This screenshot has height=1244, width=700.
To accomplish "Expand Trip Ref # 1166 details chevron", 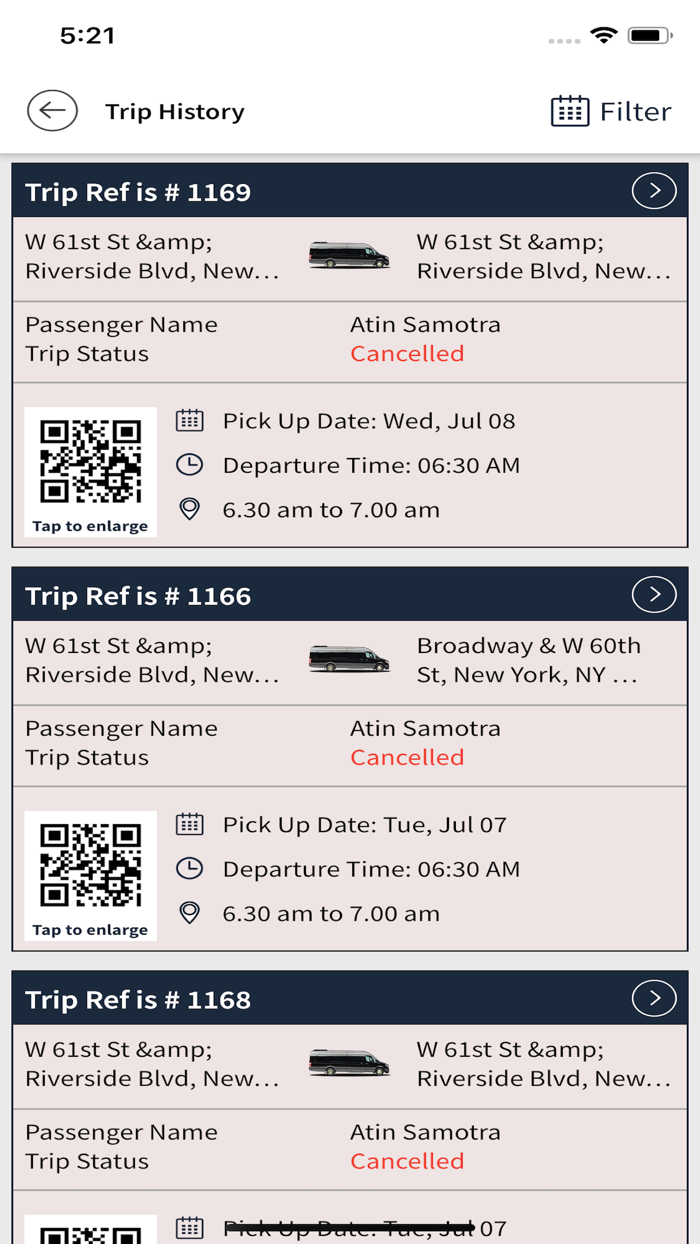I will coord(654,595).
